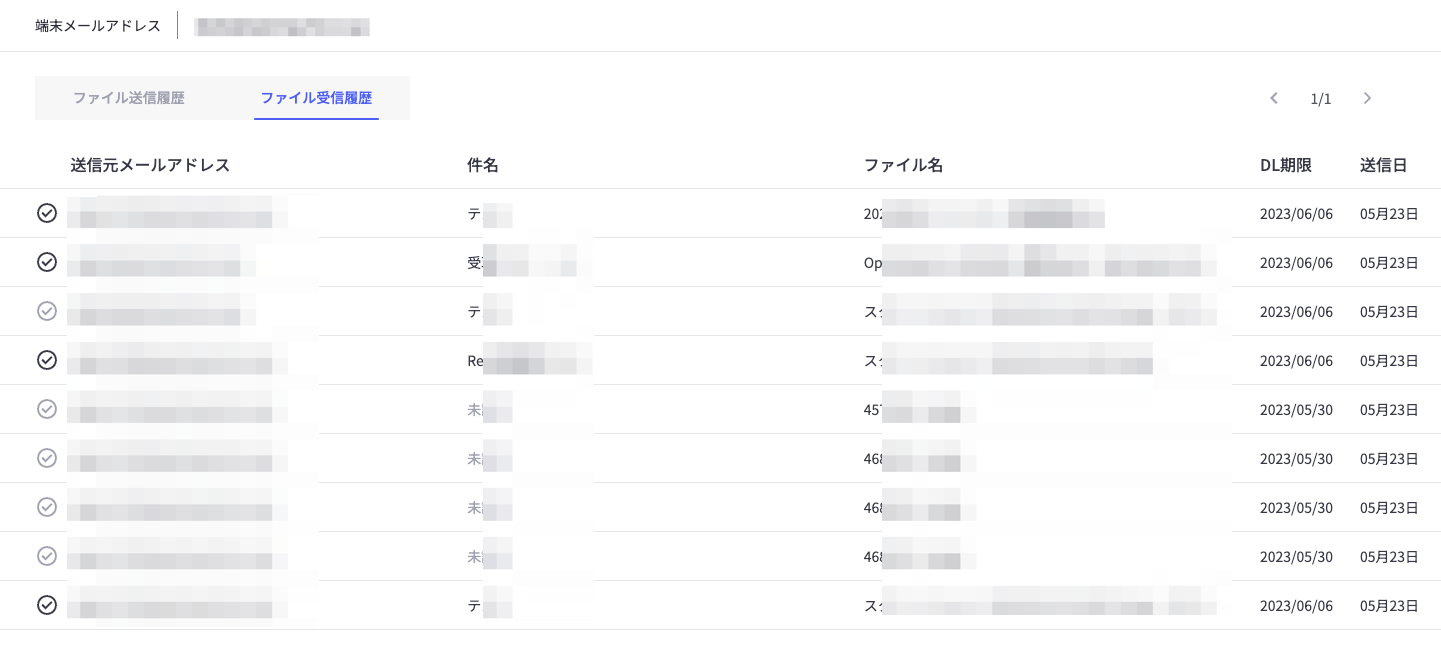Screen dimensions: 1441x651
Task: Click the 送信元メールアドレス column header
Action: (x=150, y=165)
